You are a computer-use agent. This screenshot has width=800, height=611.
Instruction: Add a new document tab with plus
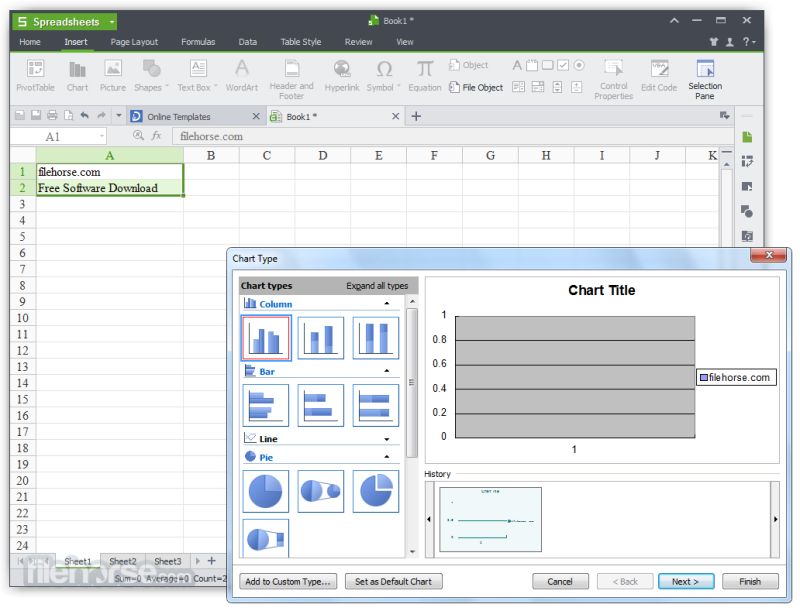point(416,116)
